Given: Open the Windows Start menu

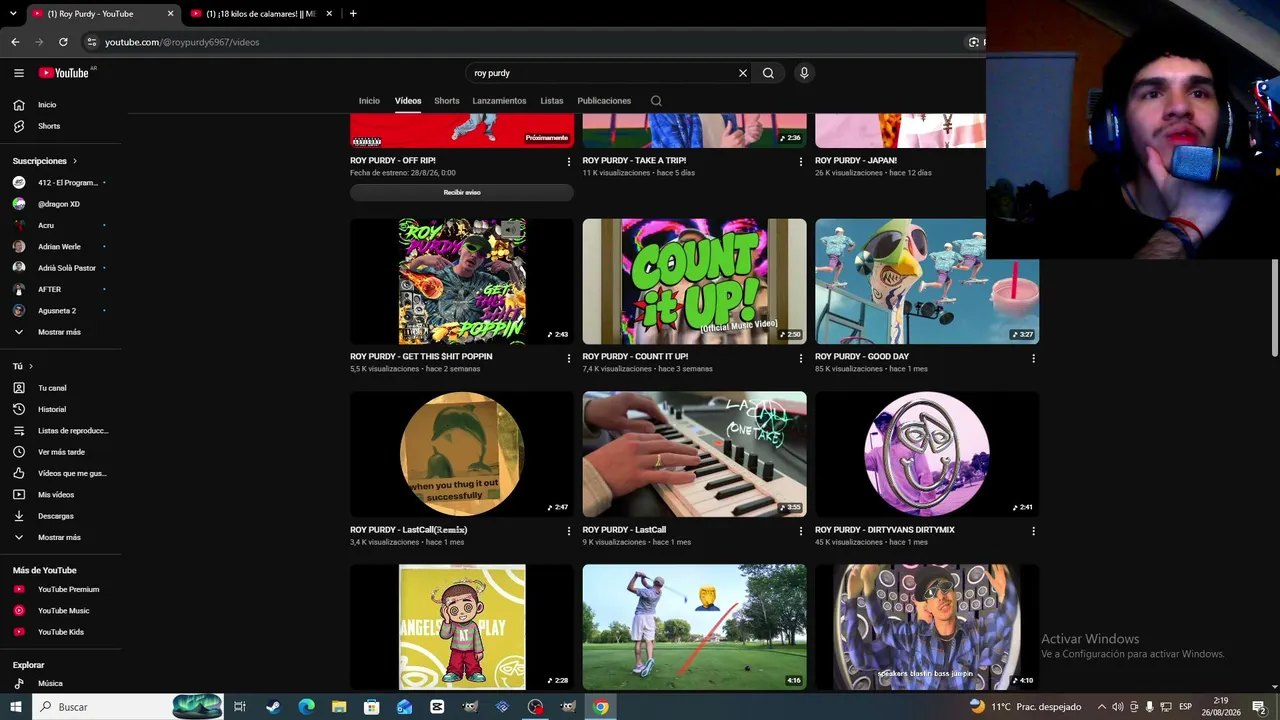Looking at the screenshot, I should 15,707.
